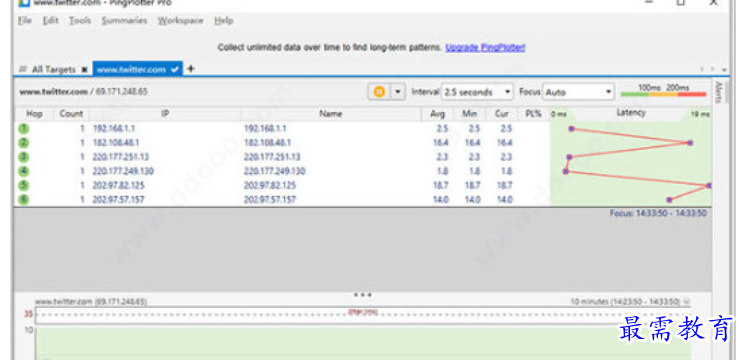
Task: Select hop 6 green circle icon
Action: click(x=24, y=199)
